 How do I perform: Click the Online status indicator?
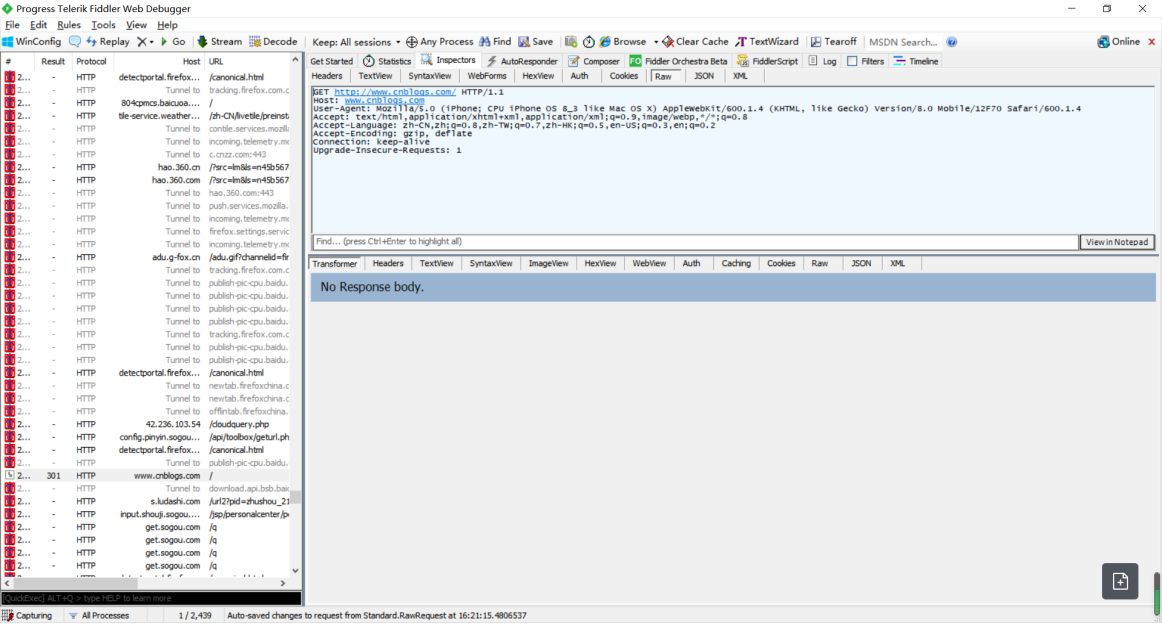1118,42
